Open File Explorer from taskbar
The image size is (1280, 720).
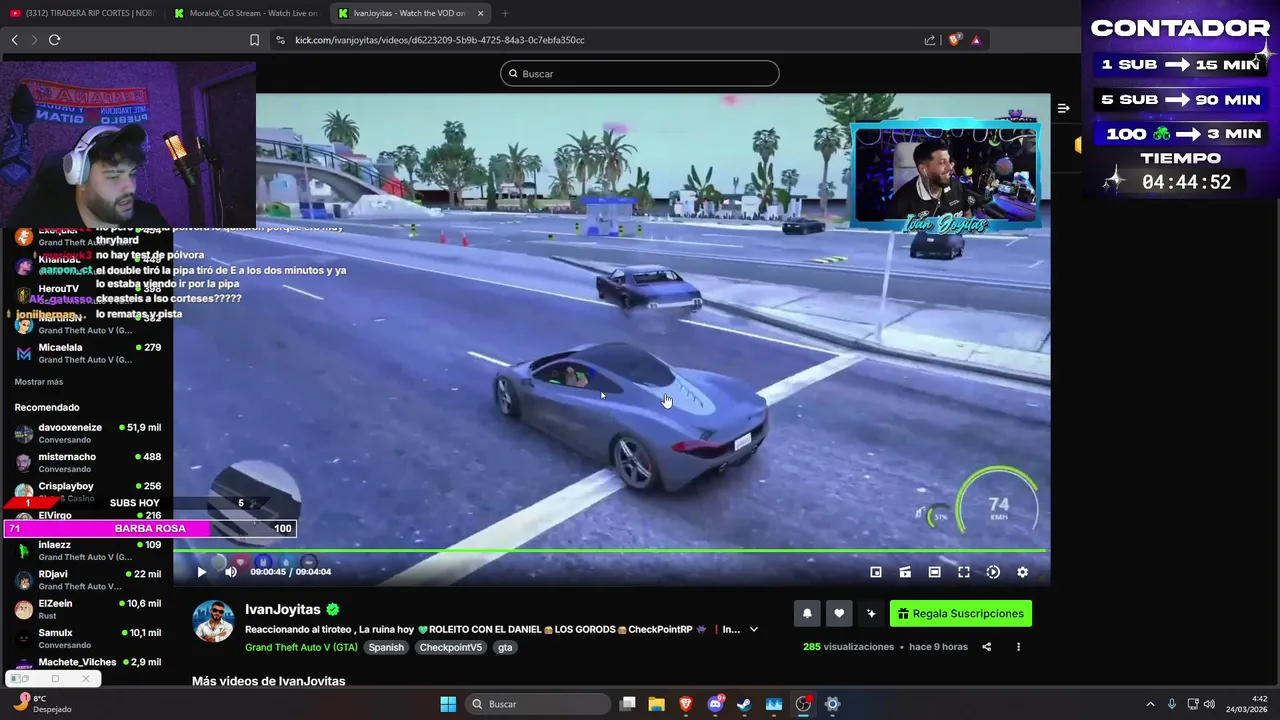click(x=656, y=704)
